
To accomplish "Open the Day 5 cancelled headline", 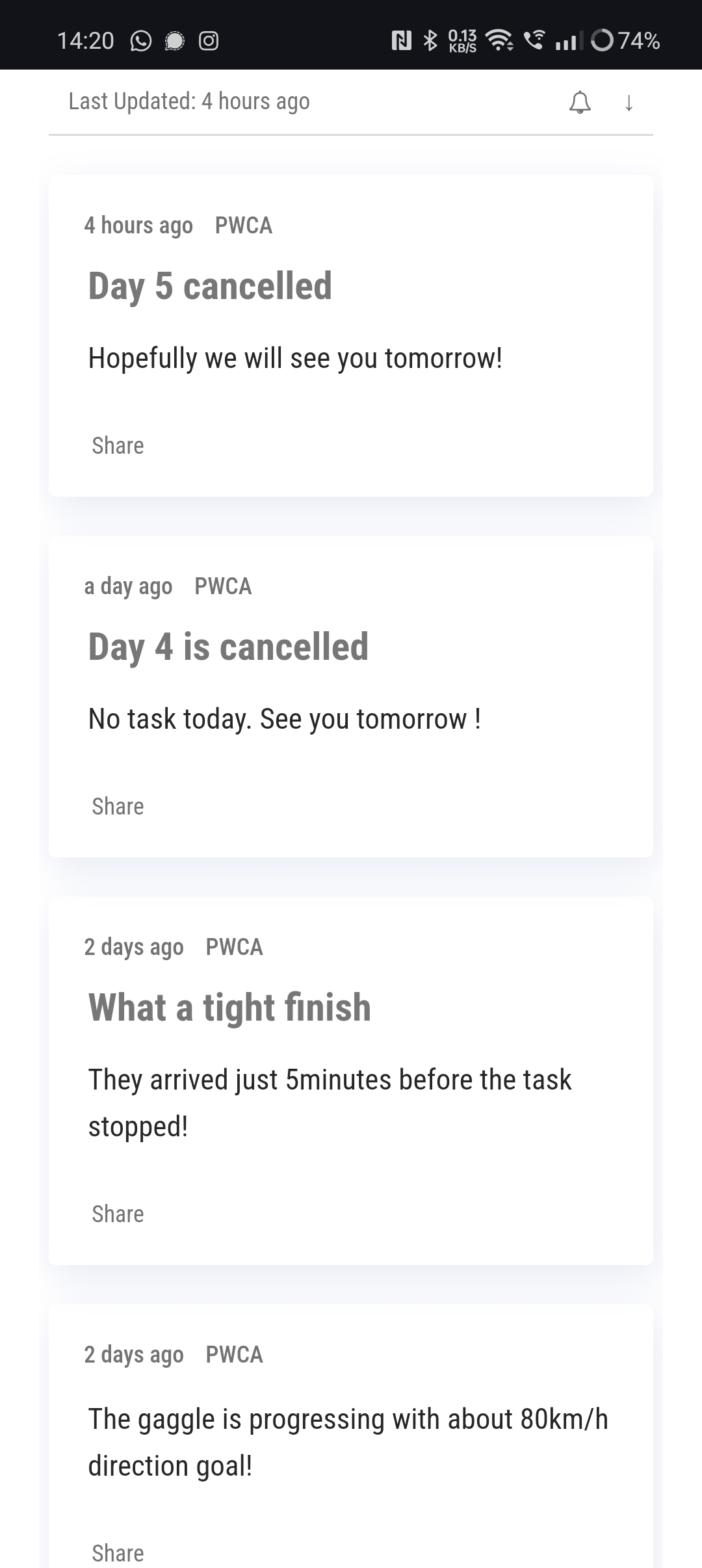I will pos(210,286).
